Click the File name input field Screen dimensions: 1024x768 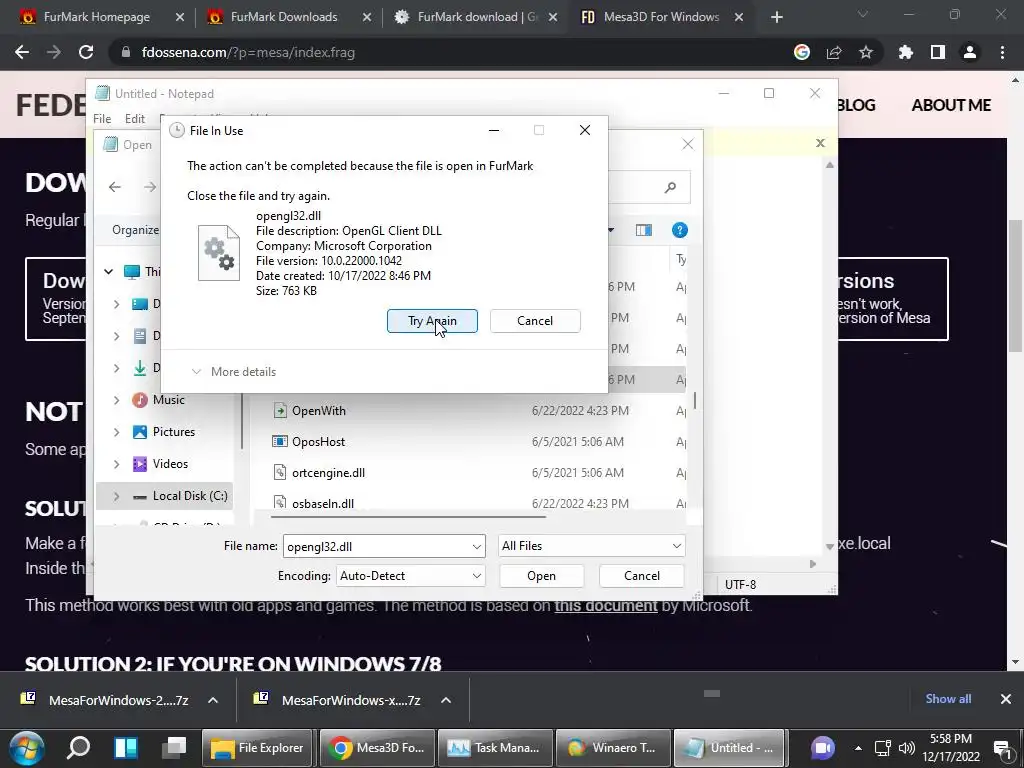click(x=376, y=547)
